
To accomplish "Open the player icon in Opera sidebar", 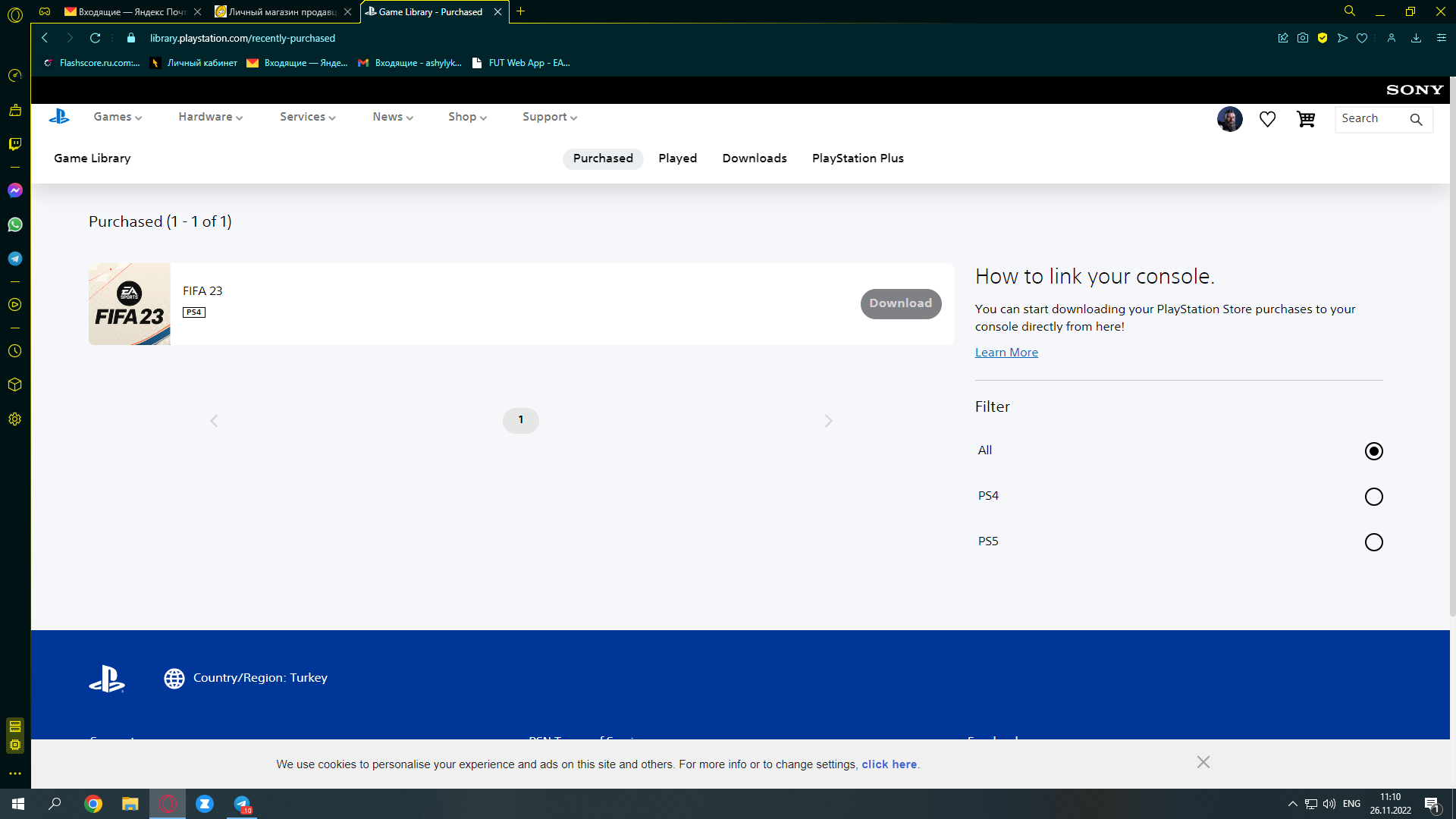I will (x=14, y=305).
